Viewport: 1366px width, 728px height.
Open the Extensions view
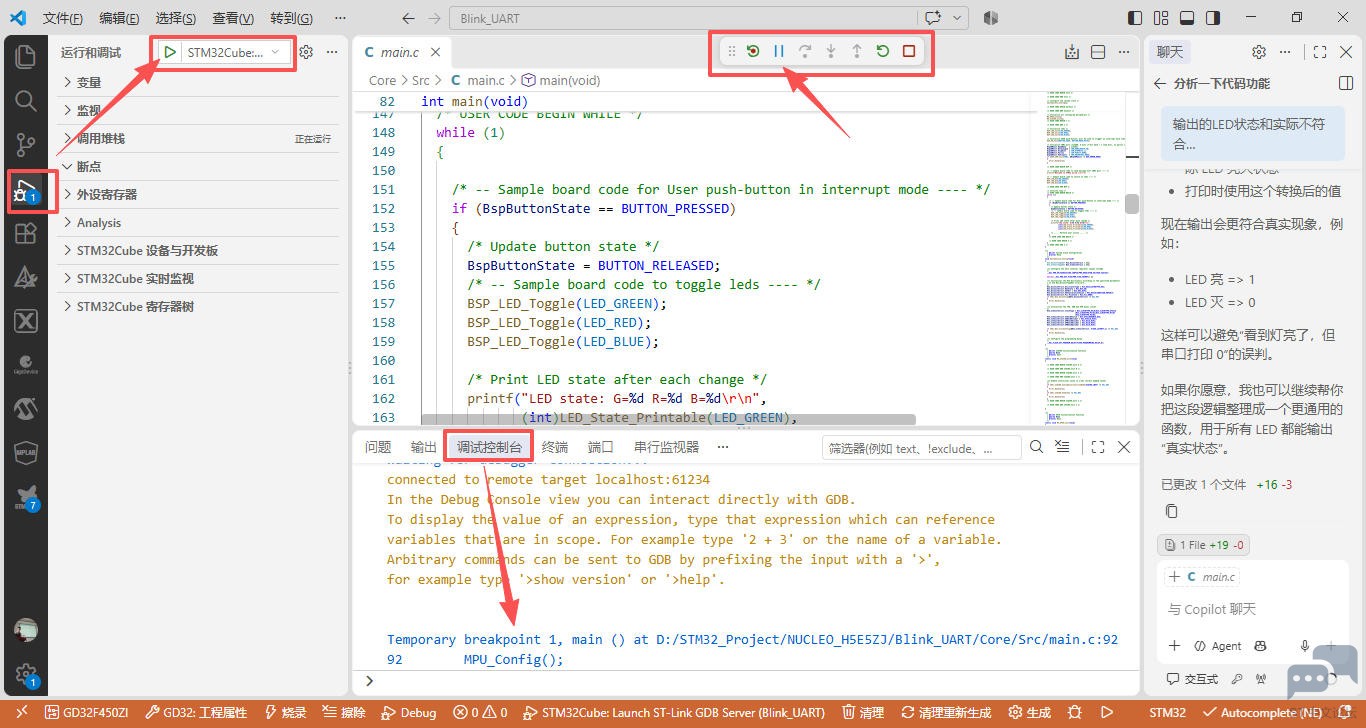point(25,234)
